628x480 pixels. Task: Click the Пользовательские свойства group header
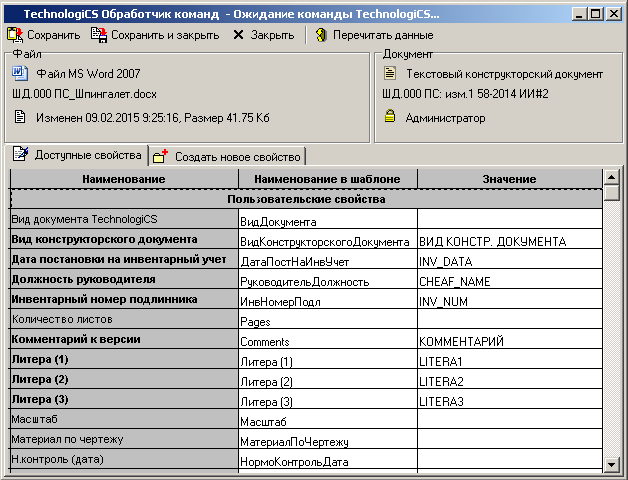pos(306,200)
